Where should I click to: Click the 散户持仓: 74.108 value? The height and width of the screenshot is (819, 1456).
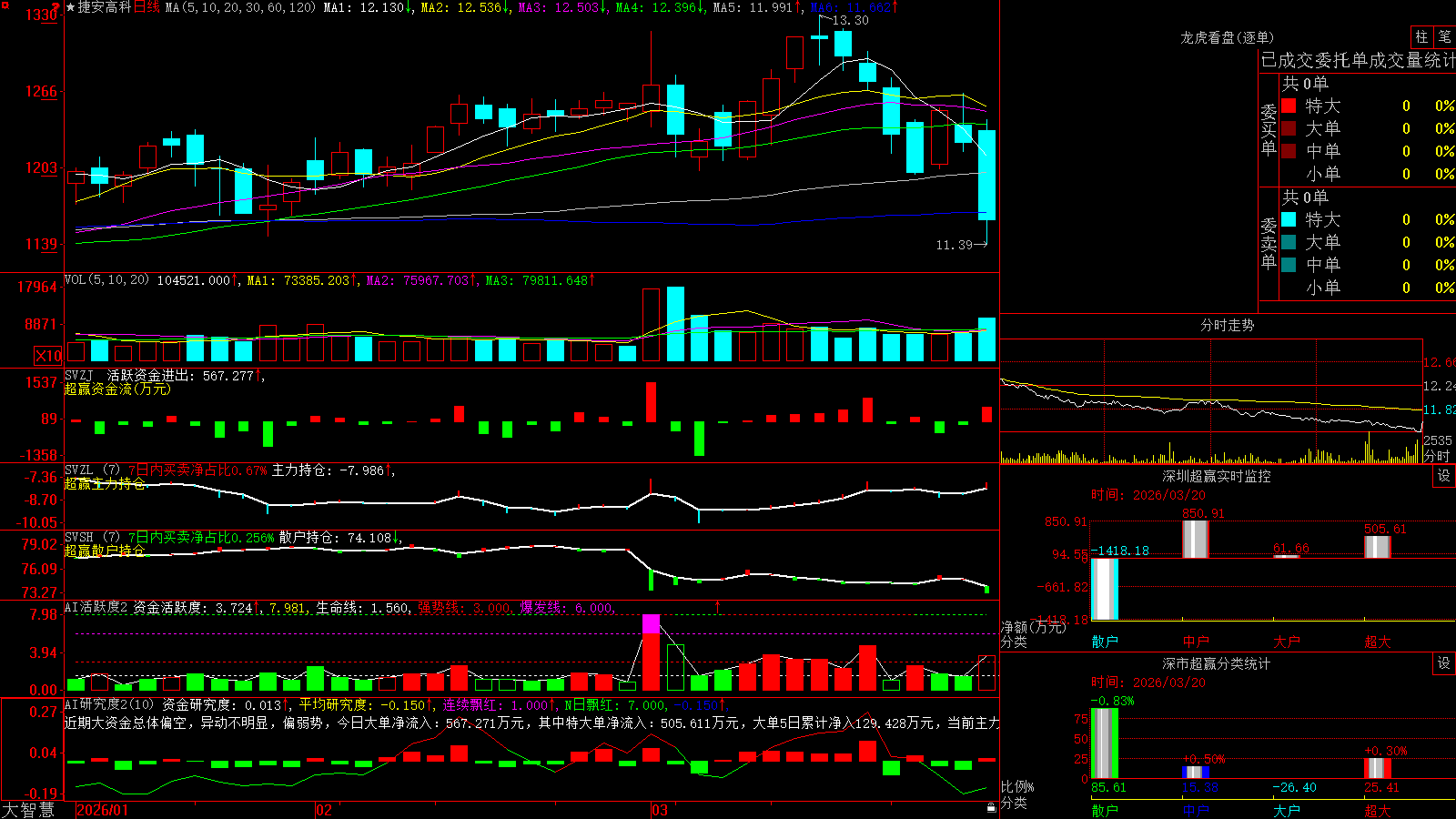click(335, 538)
